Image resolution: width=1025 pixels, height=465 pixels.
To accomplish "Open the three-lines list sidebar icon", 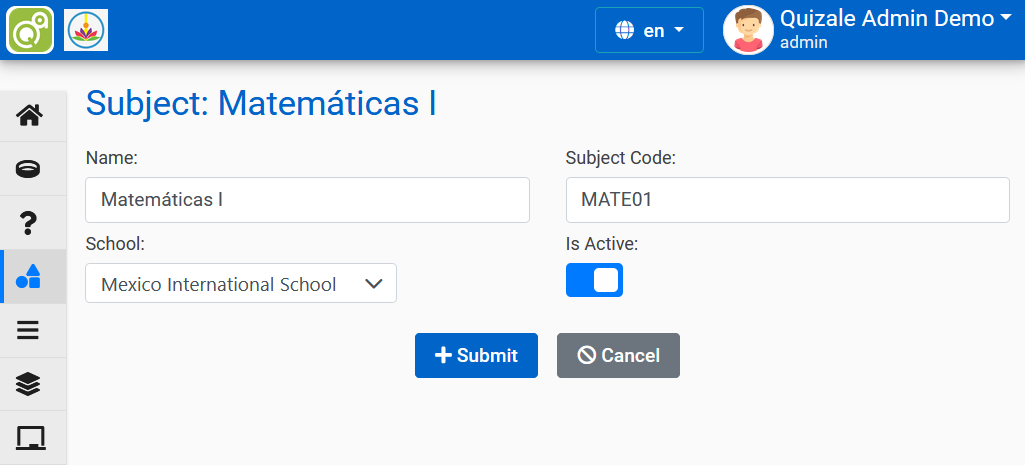I will [30, 330].
